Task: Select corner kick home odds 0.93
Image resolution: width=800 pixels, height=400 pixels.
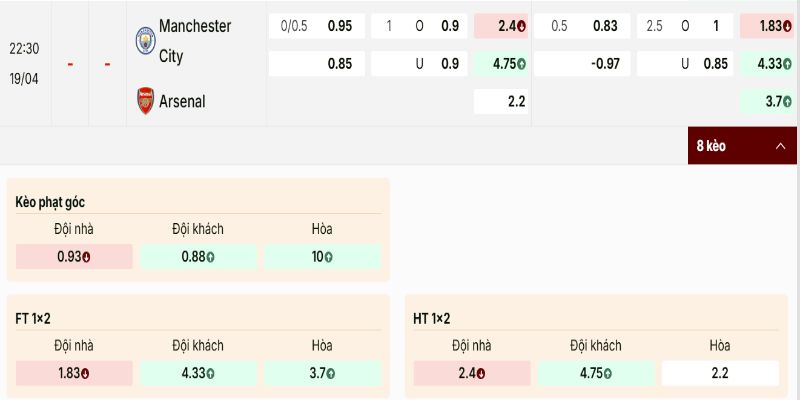Action: [x=74, y=257]
